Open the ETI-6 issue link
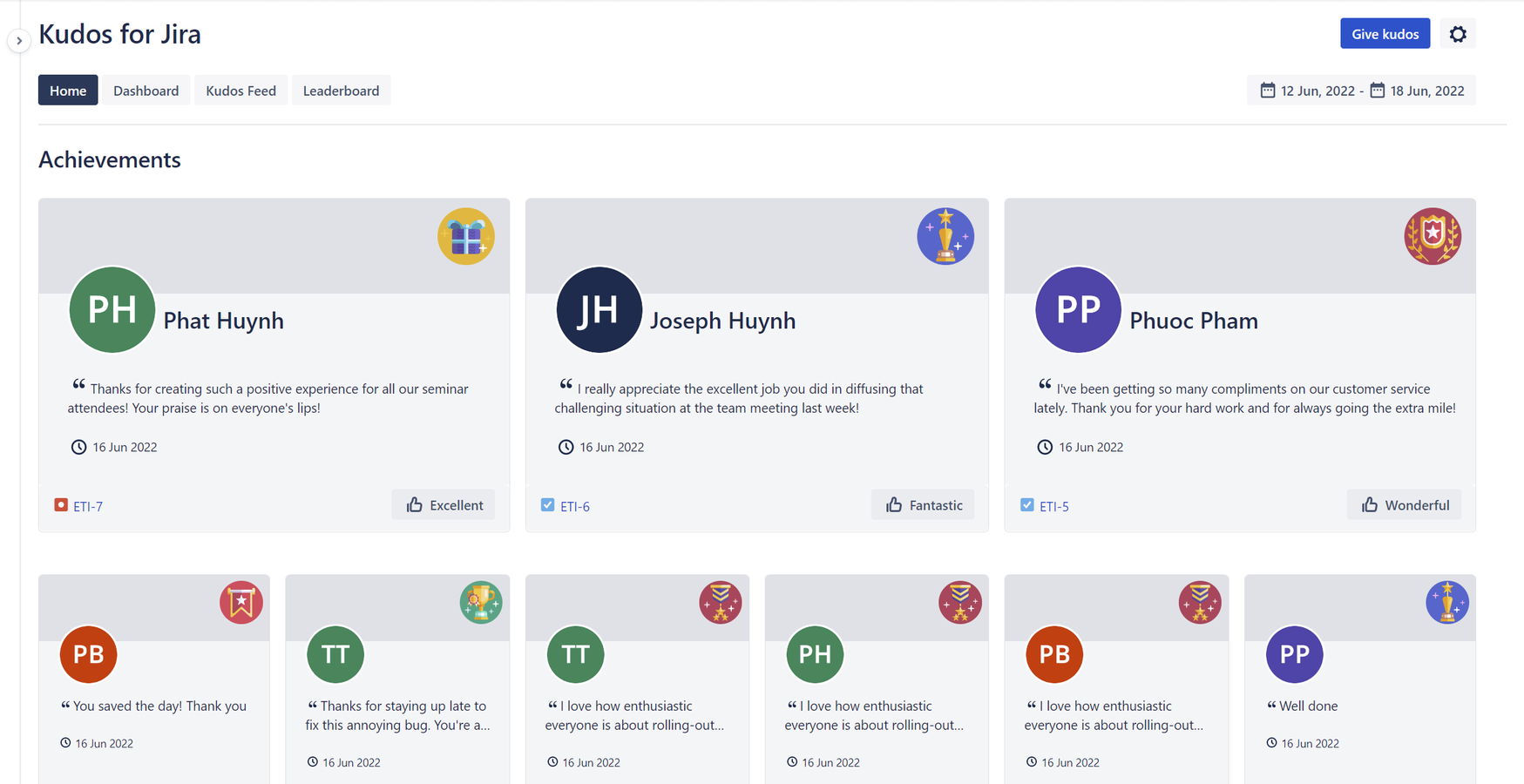 (575, 506)
